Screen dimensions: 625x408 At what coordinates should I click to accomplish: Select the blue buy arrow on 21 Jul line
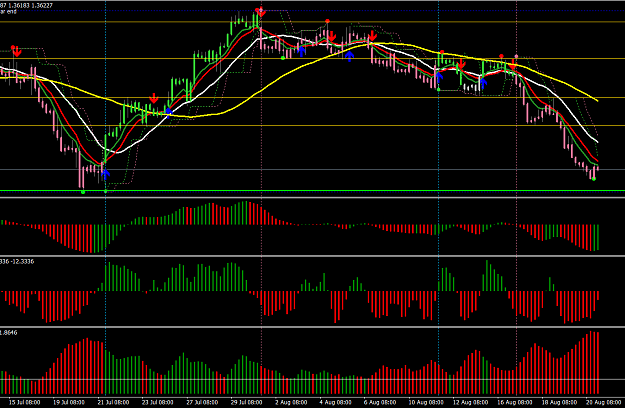click(x=105, y=174)
